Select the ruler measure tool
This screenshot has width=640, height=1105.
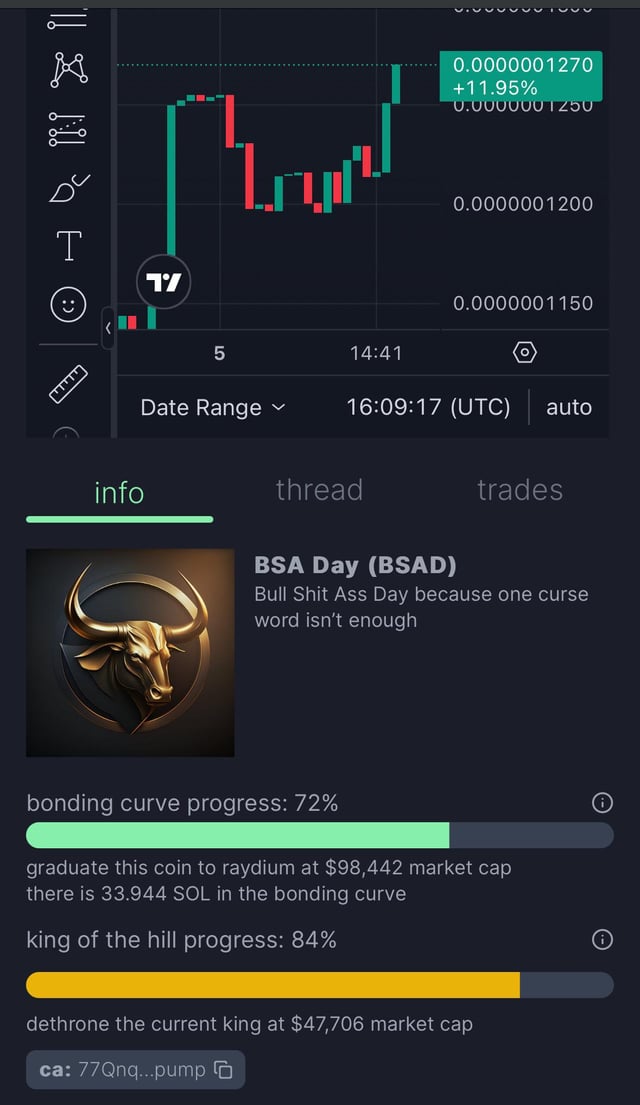(x=68, y=384)
